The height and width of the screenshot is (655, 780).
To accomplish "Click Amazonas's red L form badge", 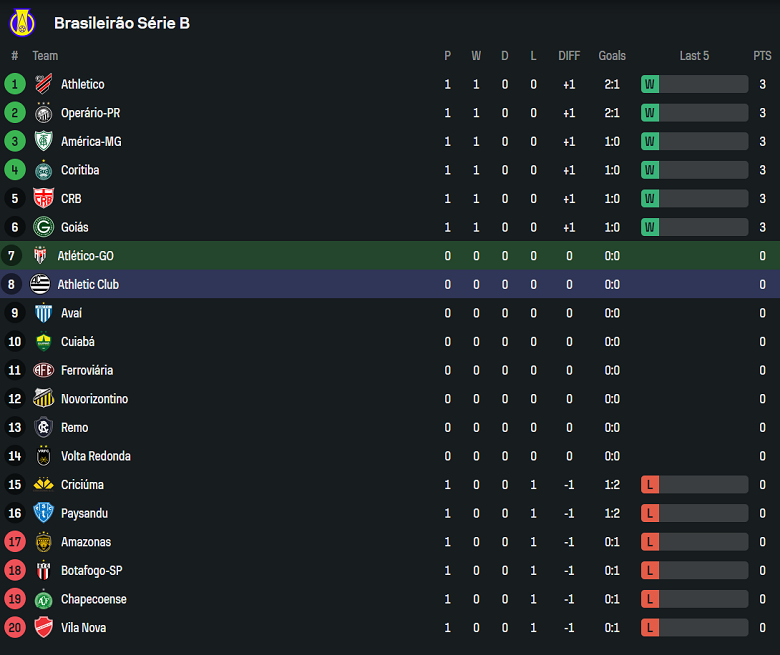I will coord(650,542).
